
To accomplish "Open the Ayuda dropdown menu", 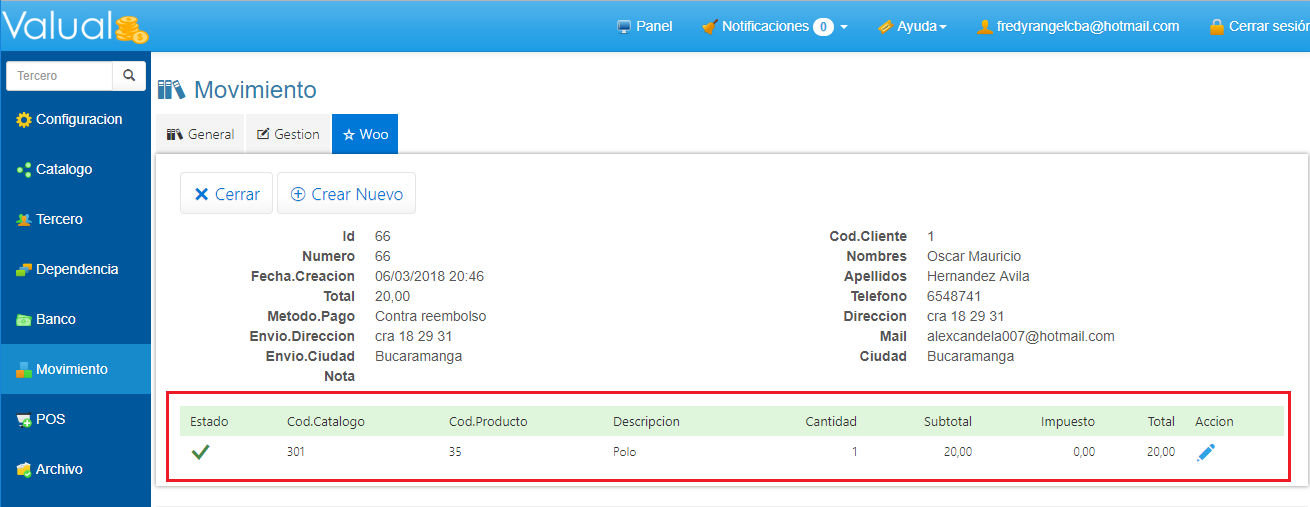I will pos(912,27).
